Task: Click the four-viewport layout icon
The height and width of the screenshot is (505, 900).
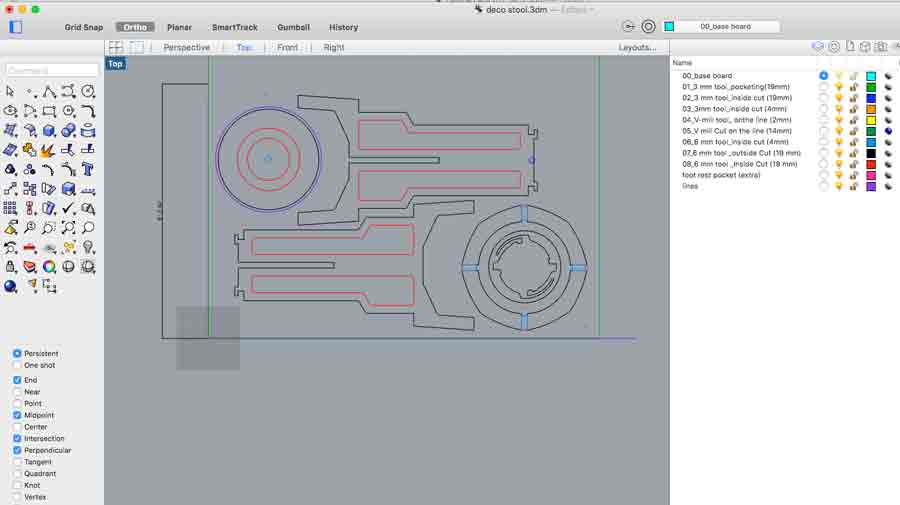Action: click(116, 47)
